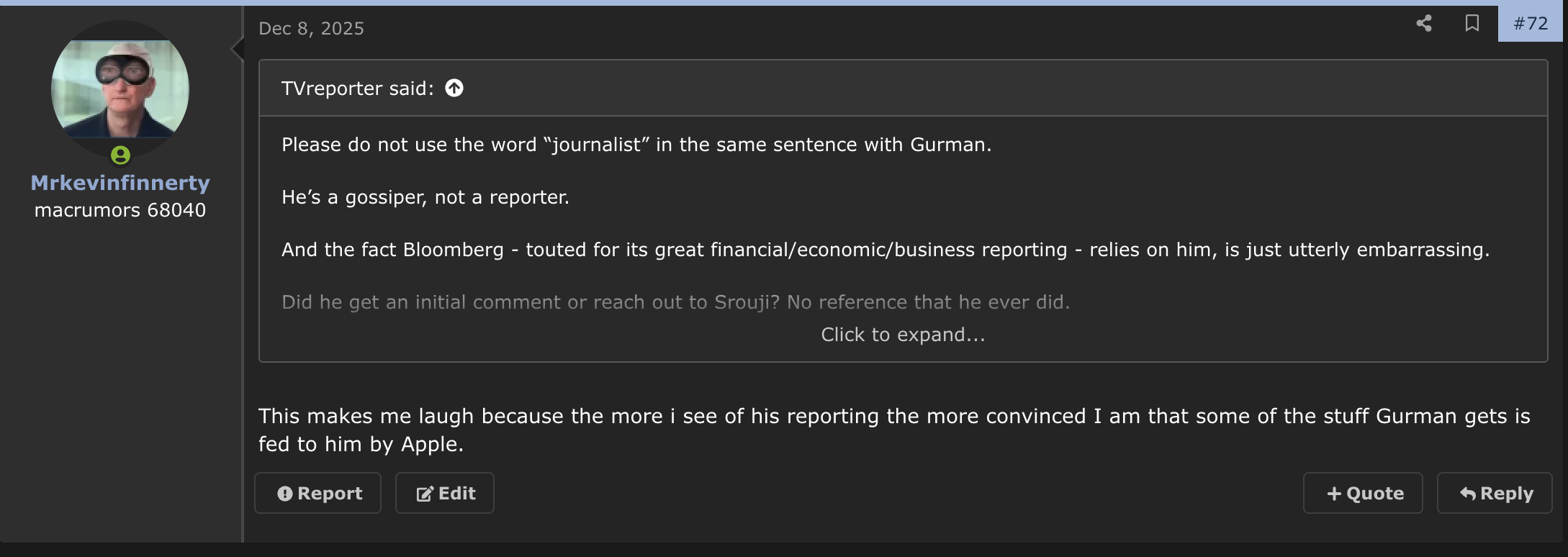Bookmark post #72
Image resolution: width=1568 pixels, height=557 pixels.
point(1472,23)
